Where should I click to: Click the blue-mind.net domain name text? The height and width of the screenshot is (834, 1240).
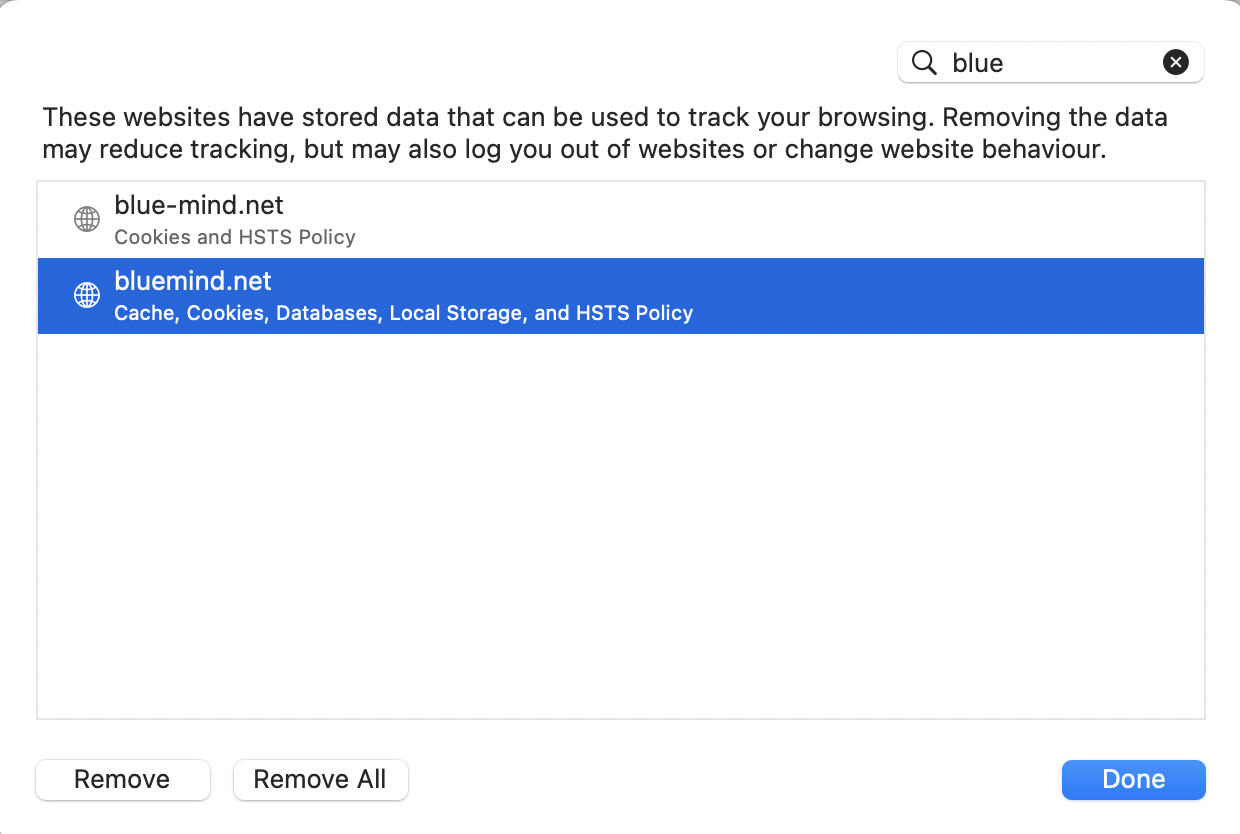pyautogui.click(x=199, y=205)
